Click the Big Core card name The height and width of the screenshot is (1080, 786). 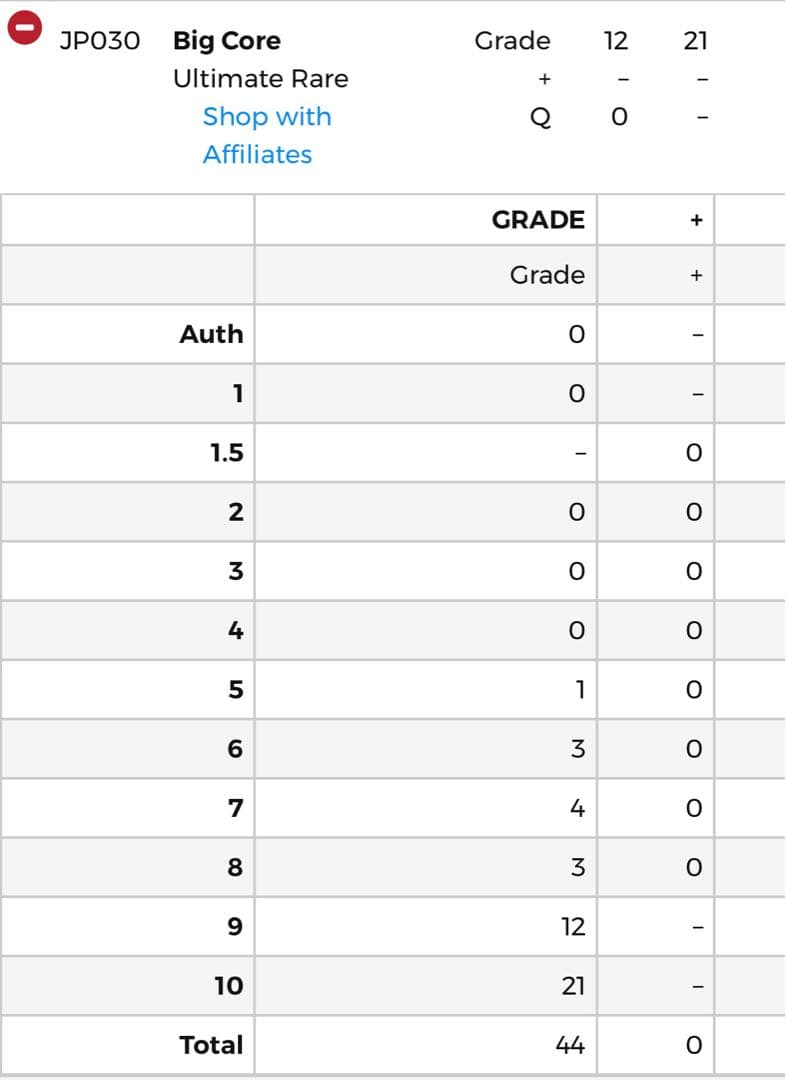coord(227,41)
